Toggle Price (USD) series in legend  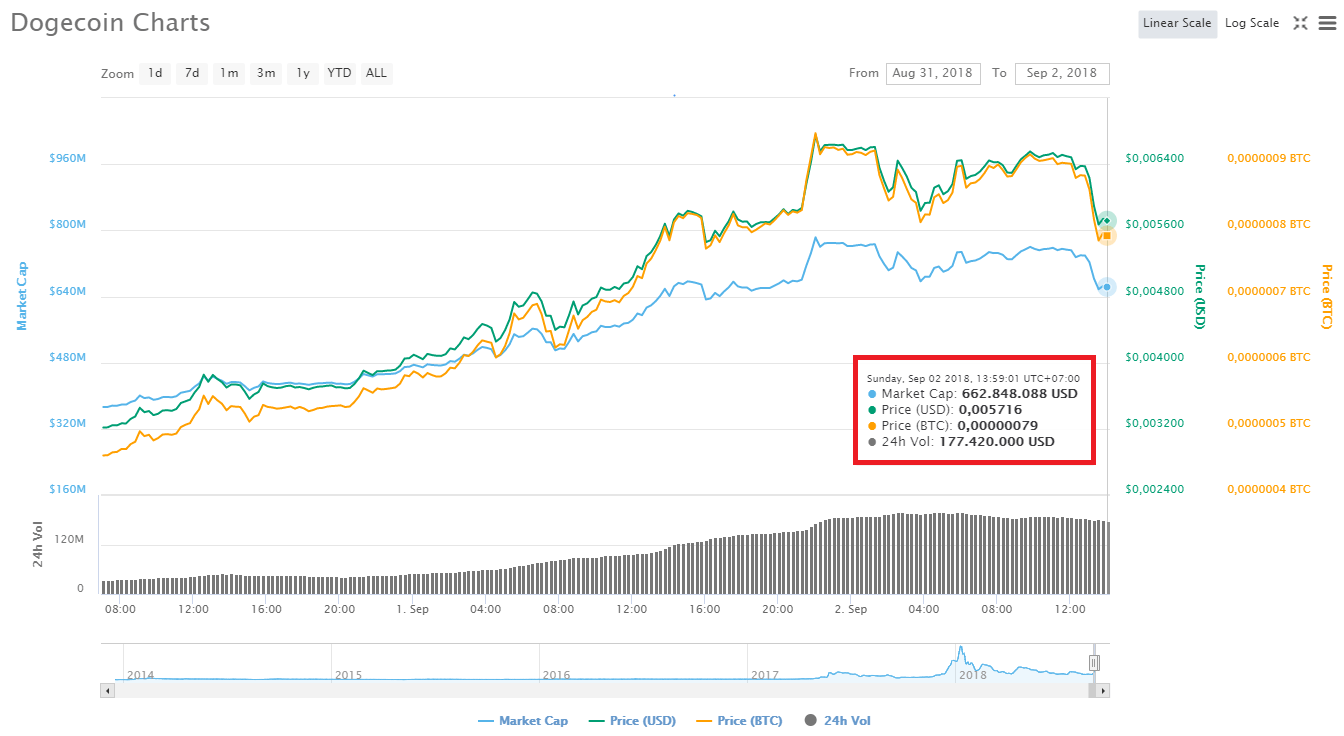[x=632, y=720]
